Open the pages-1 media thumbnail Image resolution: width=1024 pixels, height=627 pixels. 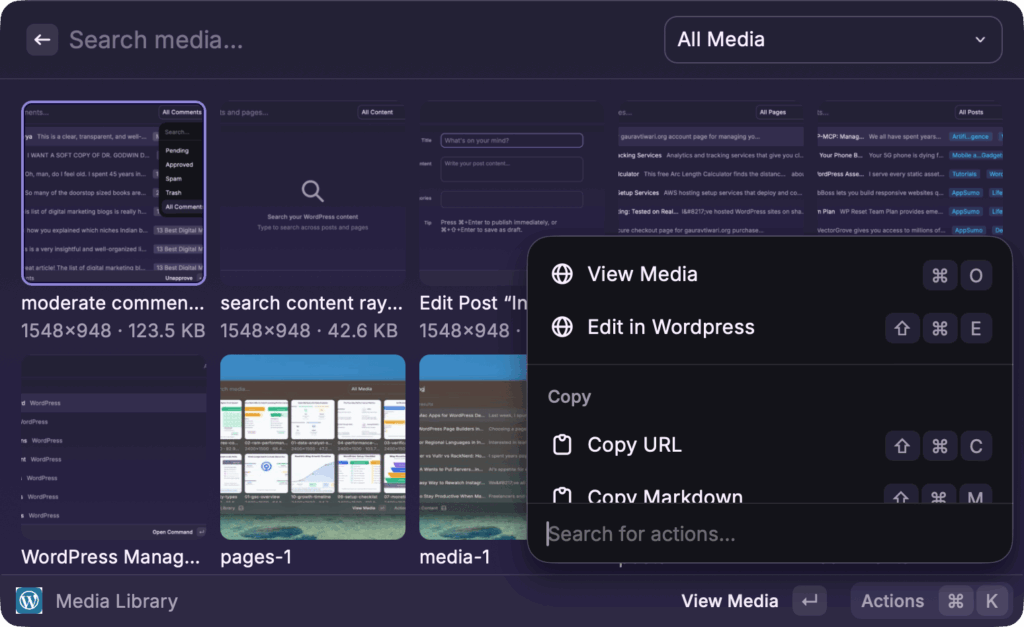pos(312,446)
